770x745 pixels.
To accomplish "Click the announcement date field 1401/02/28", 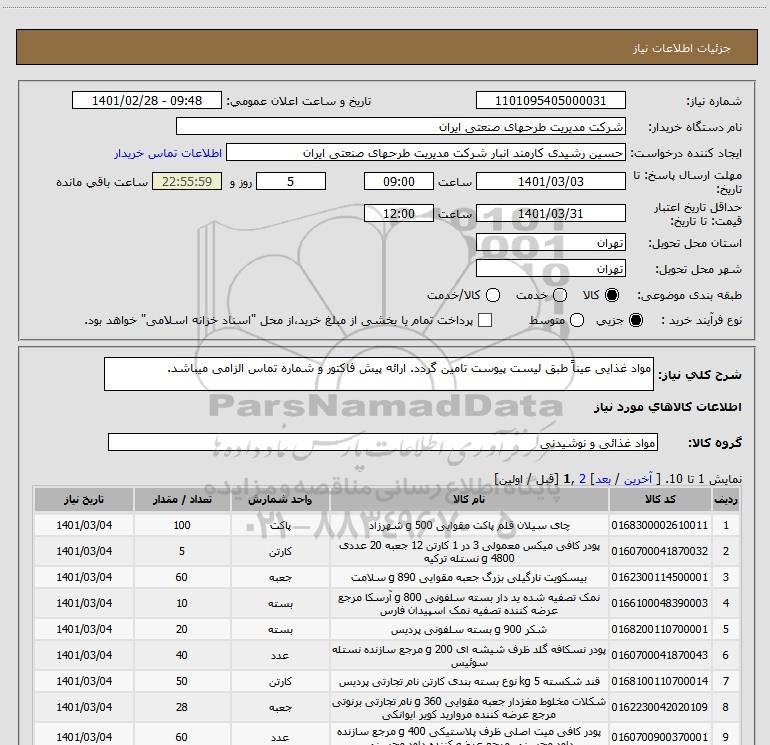I will tap(147, 100).
